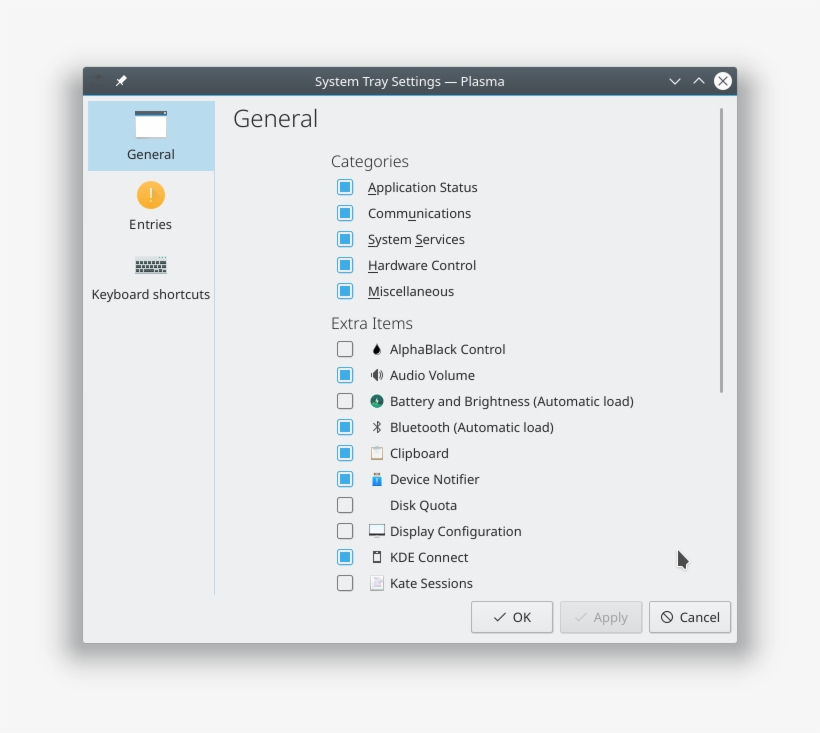Click the Clipboard icon
The image size is (820, 733).
377,453
